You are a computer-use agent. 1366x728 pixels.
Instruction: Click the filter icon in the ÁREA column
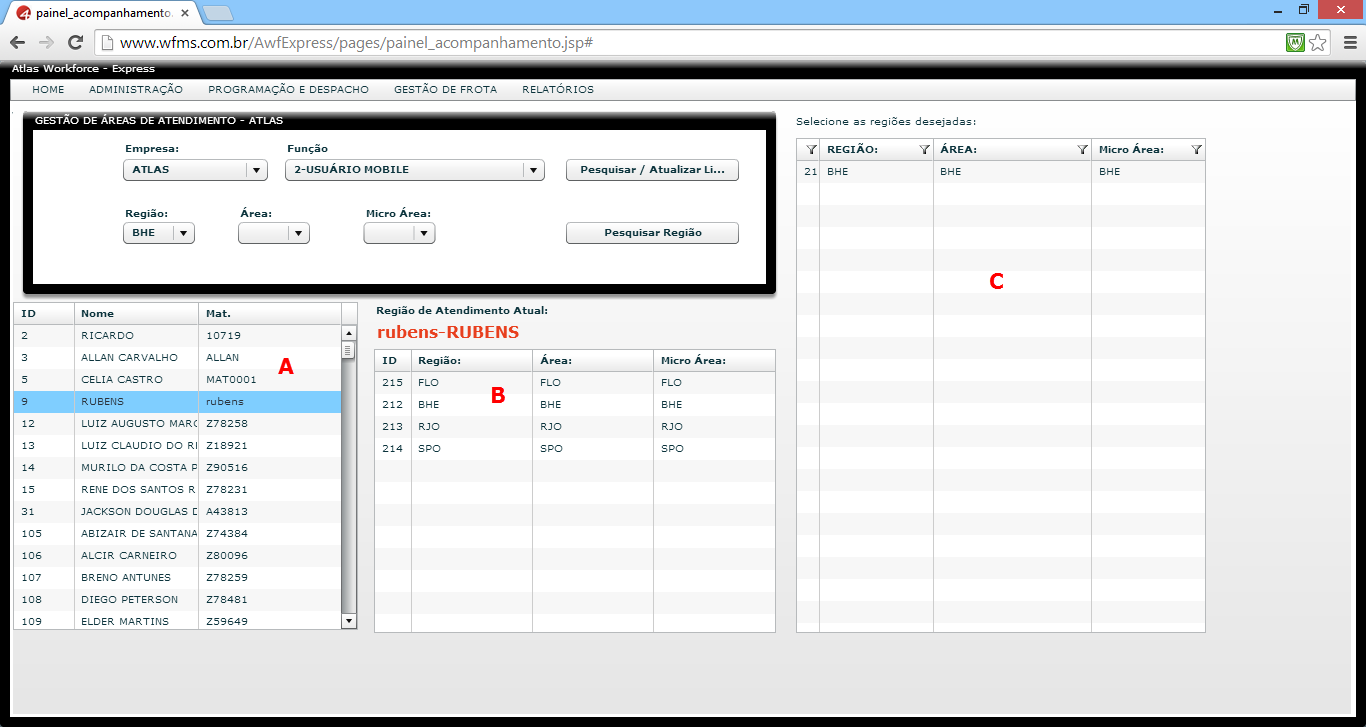click(x=1082, y=149)
